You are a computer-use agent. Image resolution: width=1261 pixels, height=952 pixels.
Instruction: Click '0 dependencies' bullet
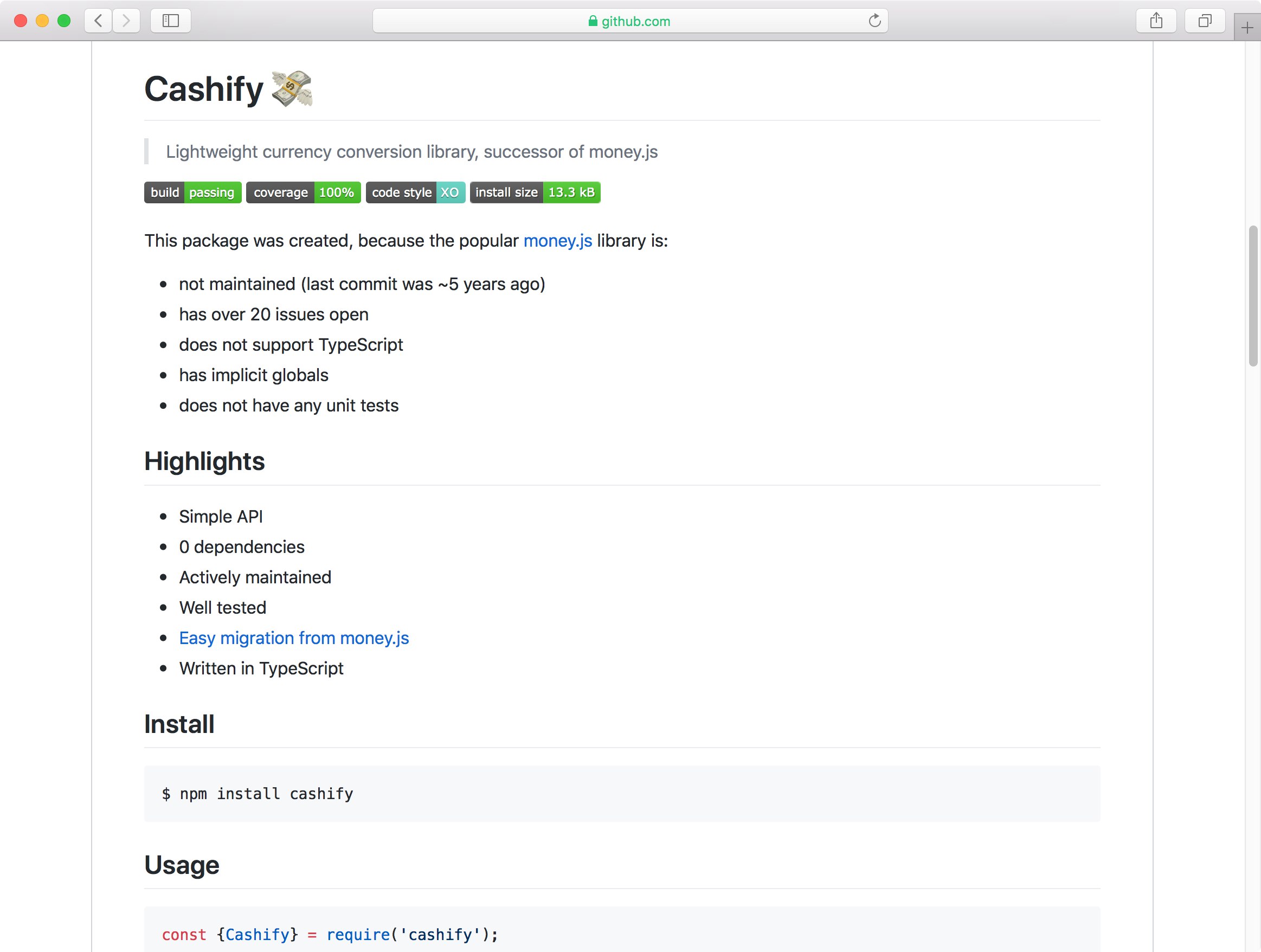[x=242, y=546]
